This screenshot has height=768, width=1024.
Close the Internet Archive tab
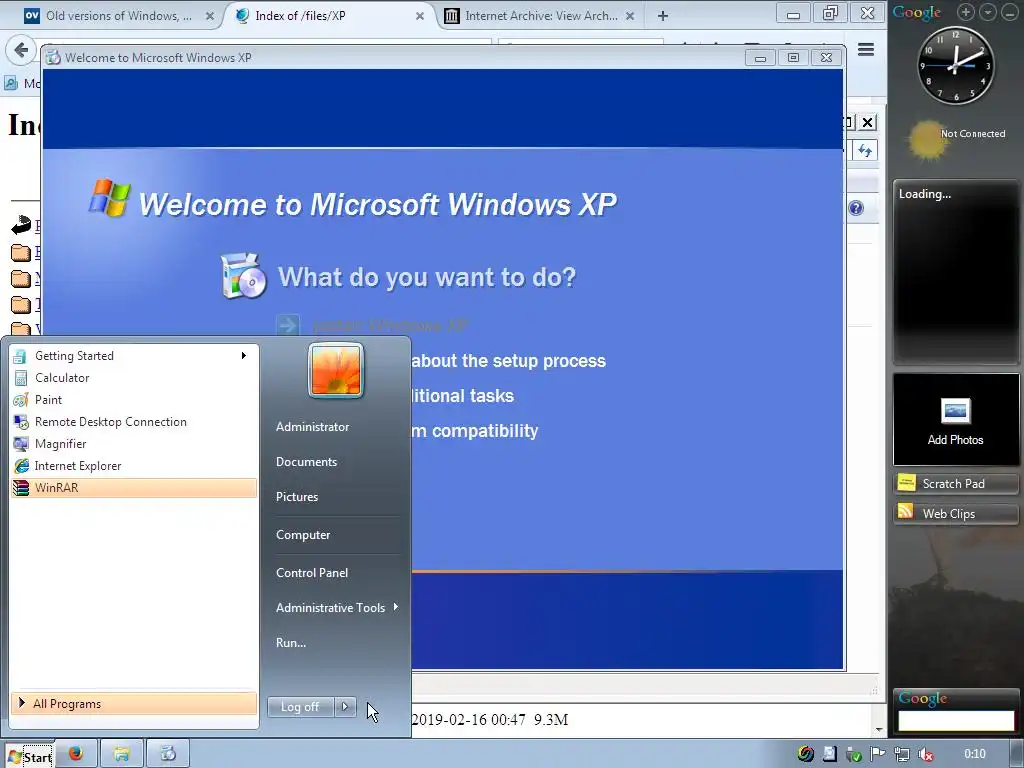point(630,16)
